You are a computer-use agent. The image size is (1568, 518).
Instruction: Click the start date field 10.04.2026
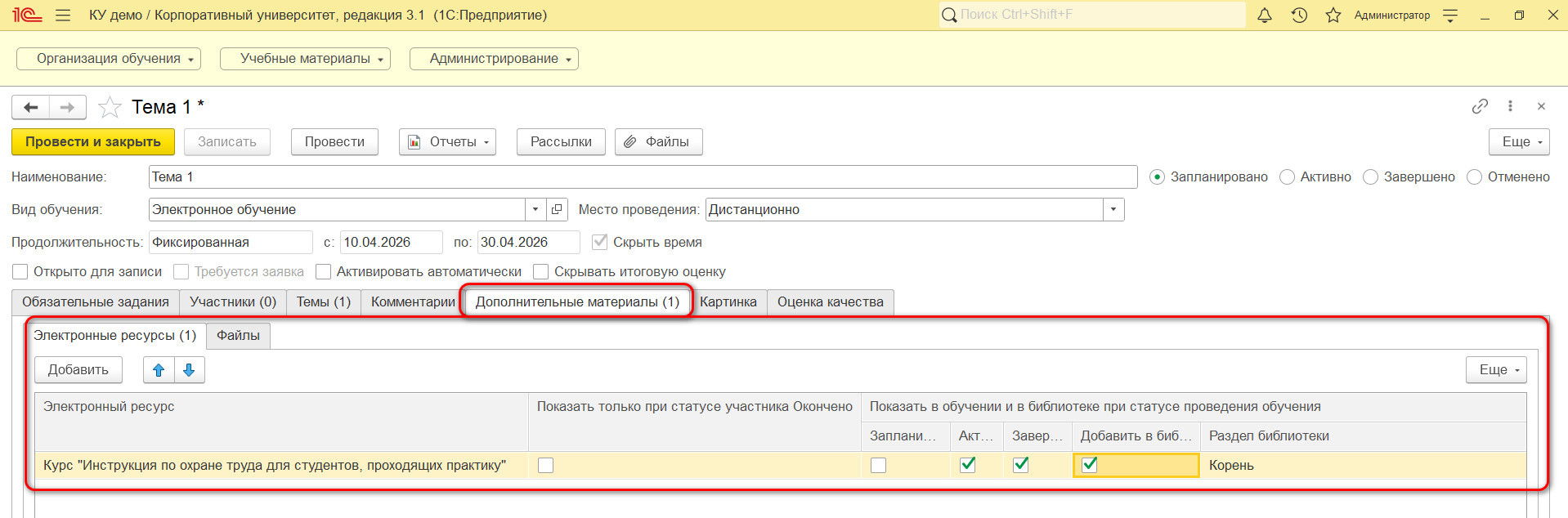click(391, 243)
